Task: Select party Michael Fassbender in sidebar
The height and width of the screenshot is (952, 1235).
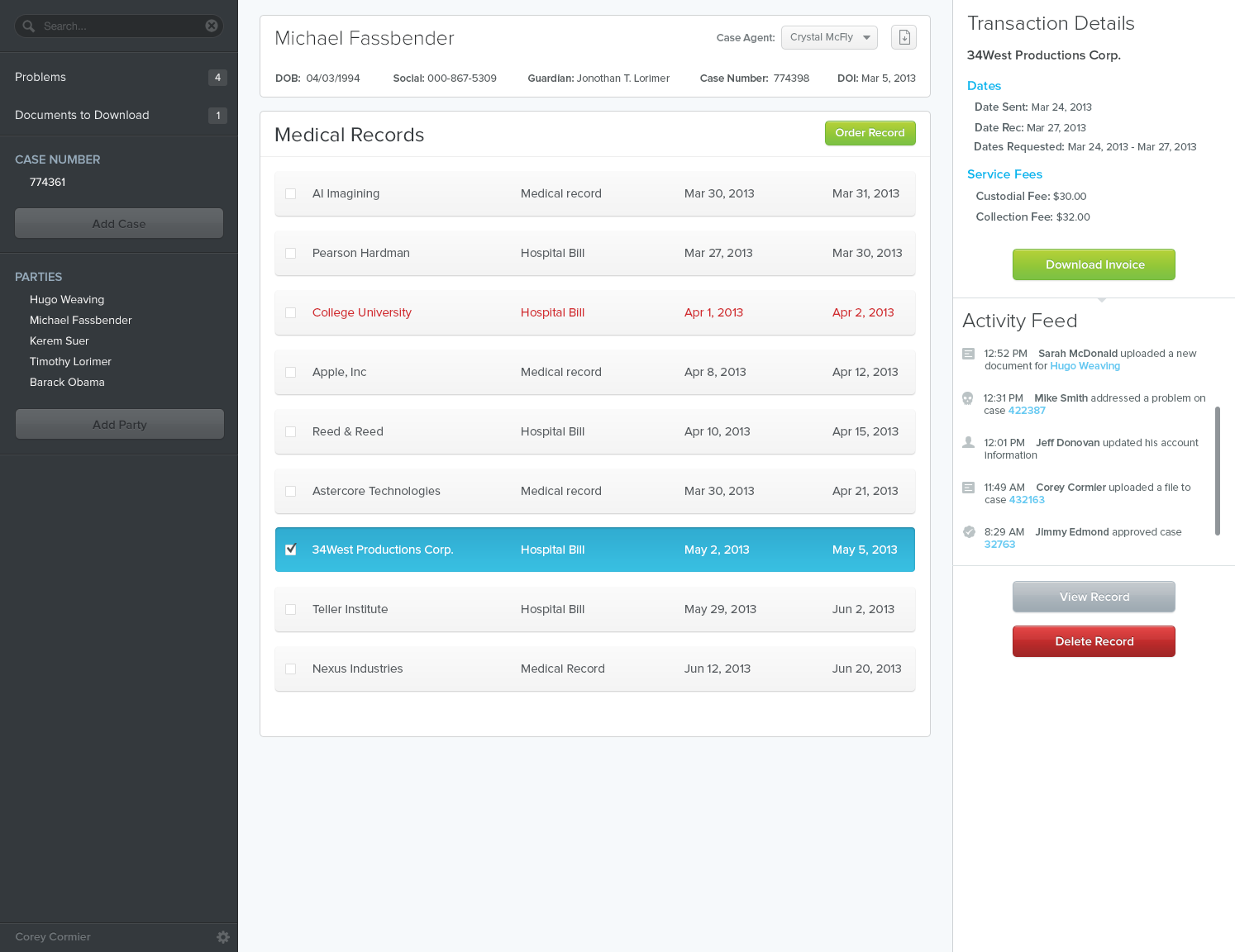Action: tap(81, 320)
